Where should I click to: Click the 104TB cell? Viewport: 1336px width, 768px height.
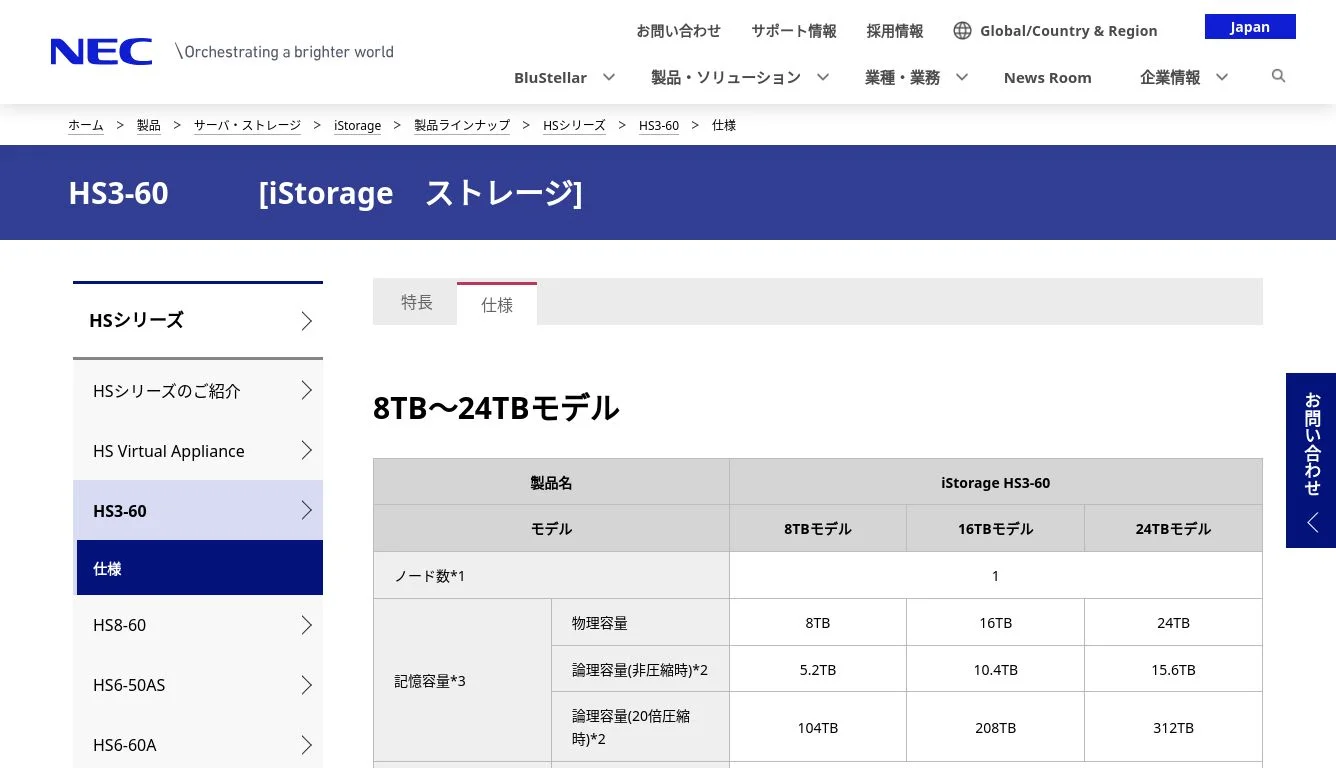pyautogui.click(x=818, y=727)
